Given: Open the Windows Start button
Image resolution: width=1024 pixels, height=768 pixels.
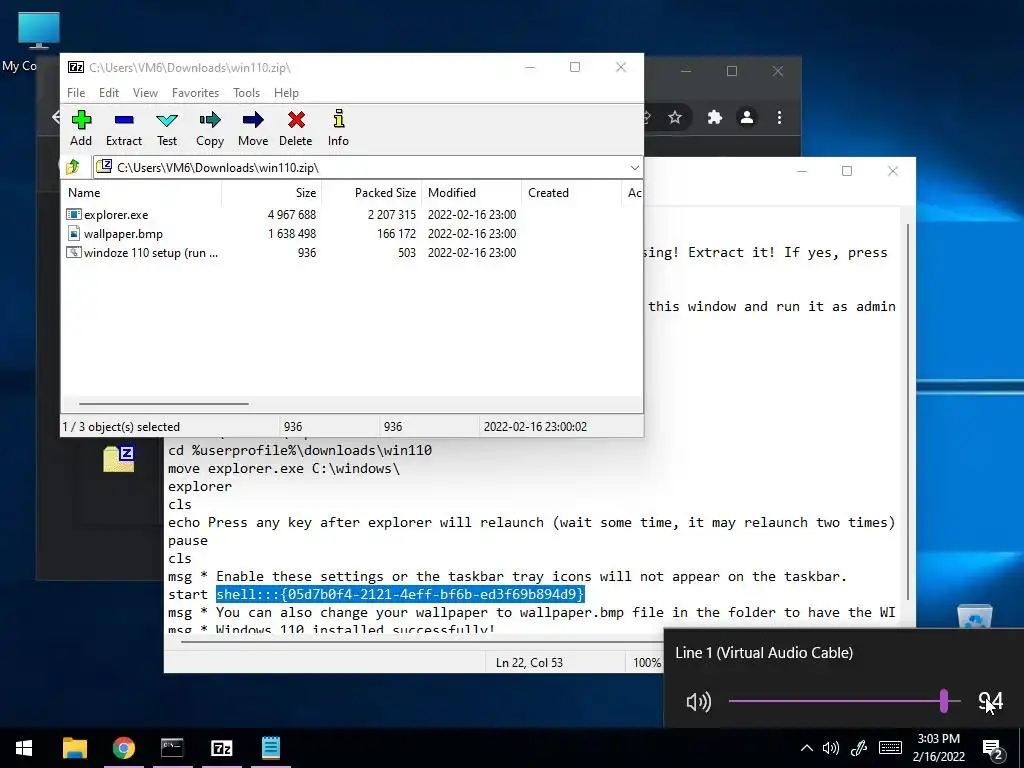Looking at the screenshot, I should tap(24, 748).
